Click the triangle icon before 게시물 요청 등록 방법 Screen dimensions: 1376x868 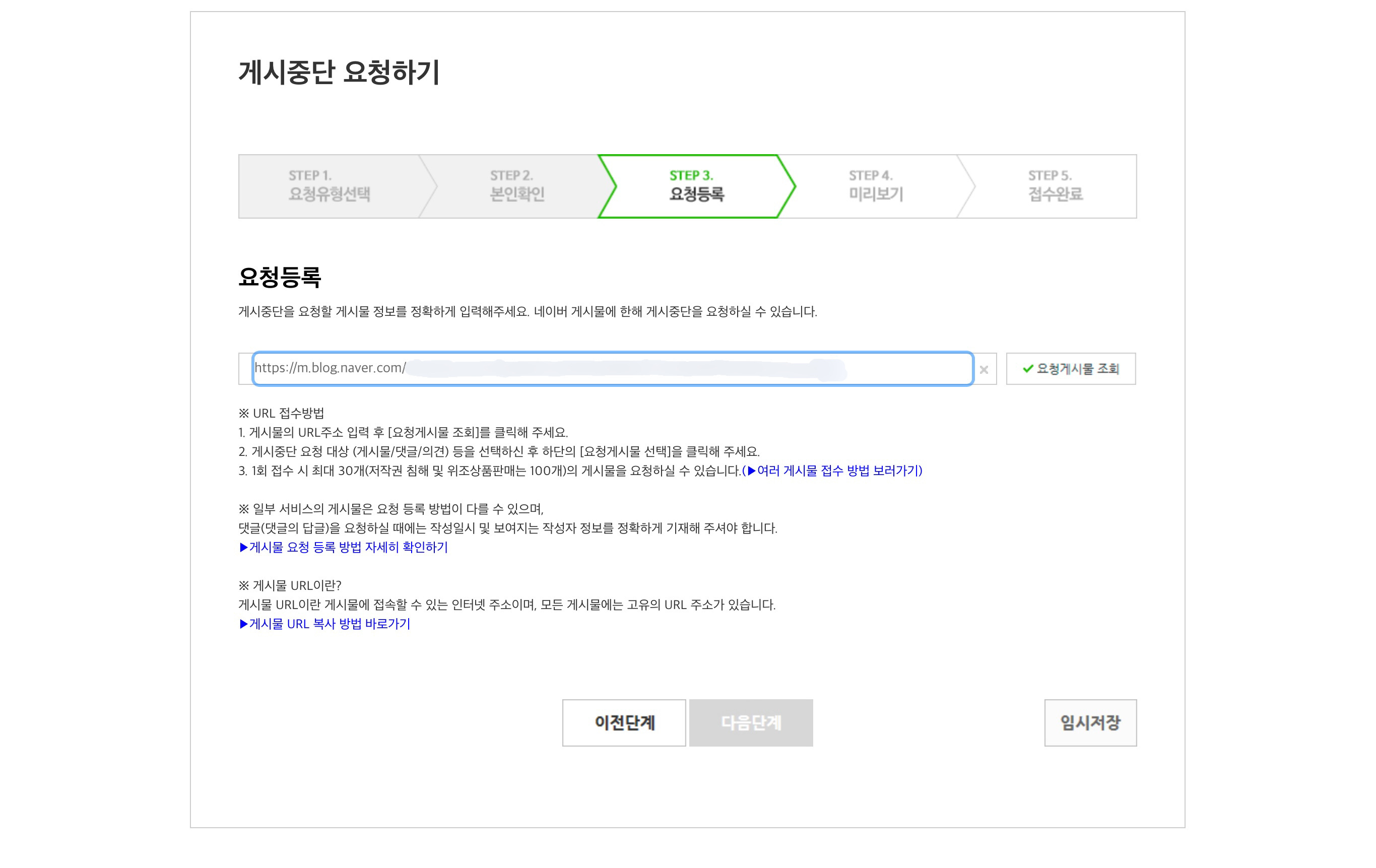pyautogui.click(x=243, y=548)
